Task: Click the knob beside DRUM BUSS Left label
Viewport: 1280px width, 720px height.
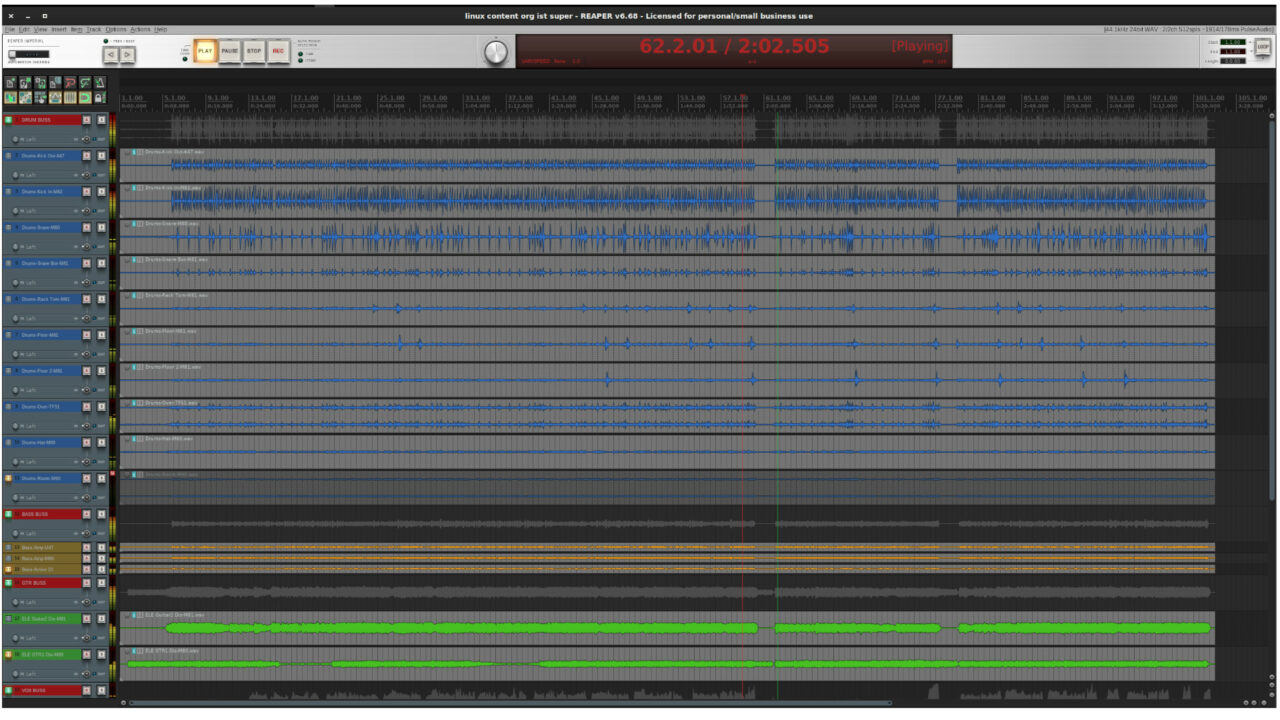Action: click(15, 139)
